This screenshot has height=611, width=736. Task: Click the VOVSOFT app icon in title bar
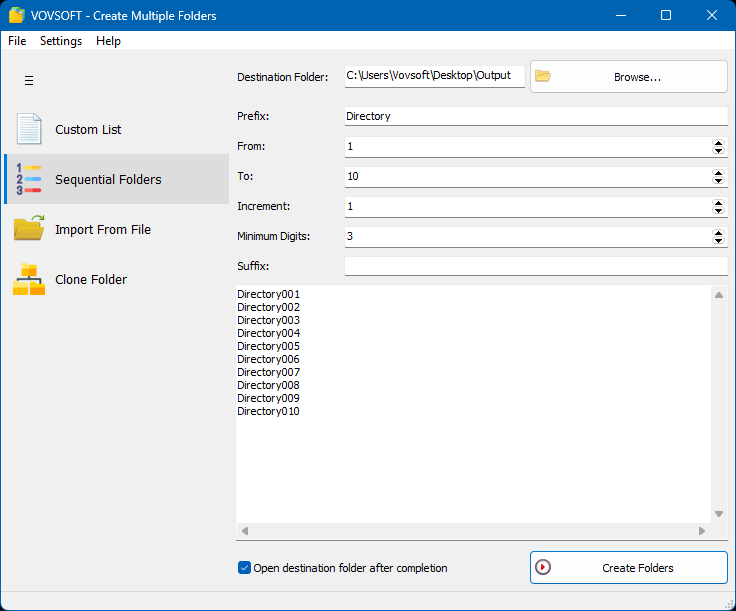16,15
